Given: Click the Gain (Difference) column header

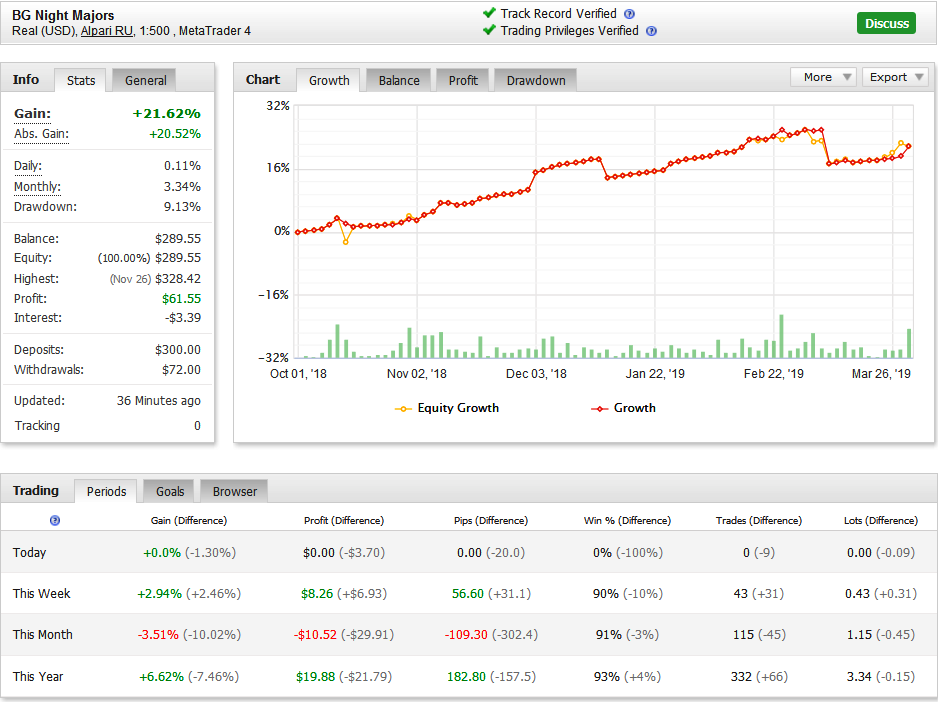Looking at the screenshot, I should coord(189,521).
